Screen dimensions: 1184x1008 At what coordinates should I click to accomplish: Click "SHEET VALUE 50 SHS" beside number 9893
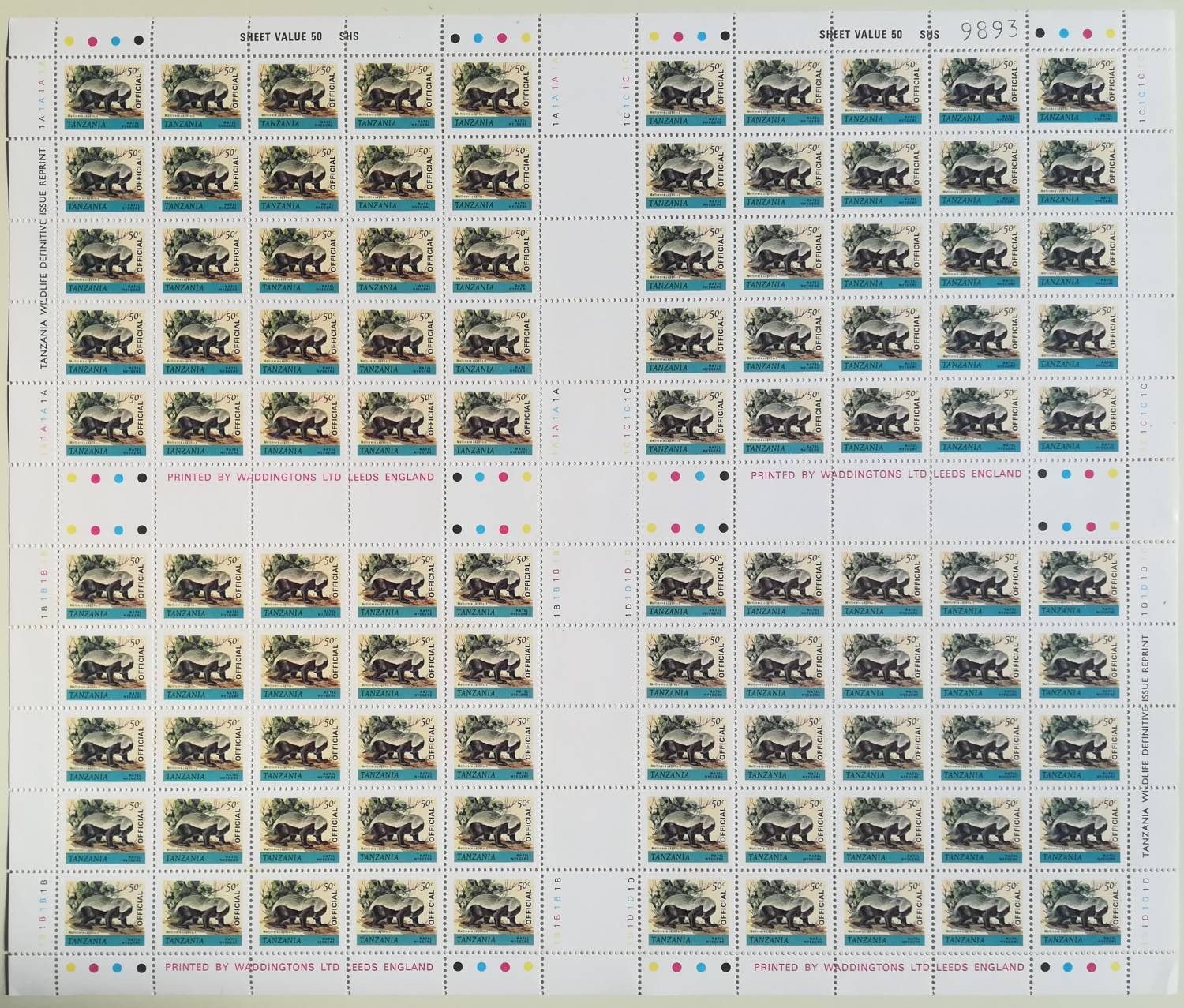pyautogui.click(x=879, y=34)
